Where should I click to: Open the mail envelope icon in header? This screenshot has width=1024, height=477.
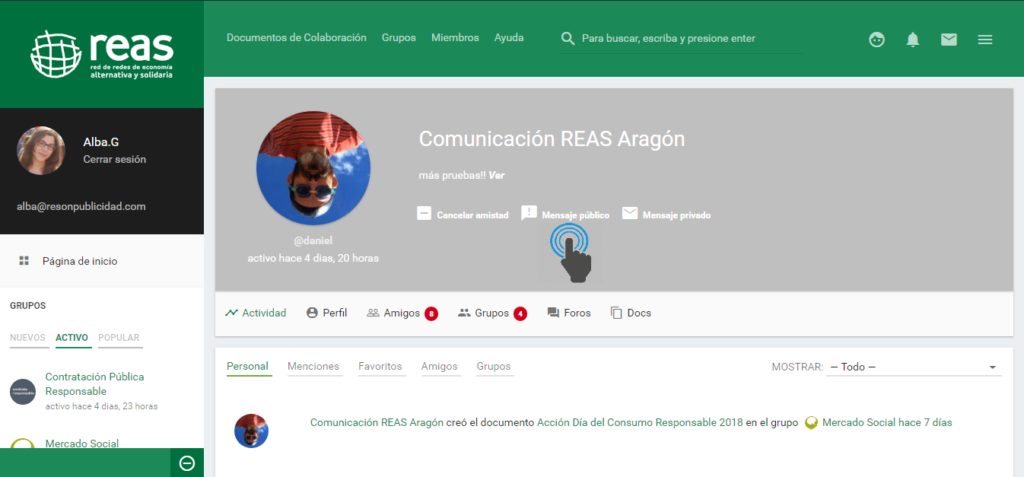pyautogui.click(x=948, y=40)
